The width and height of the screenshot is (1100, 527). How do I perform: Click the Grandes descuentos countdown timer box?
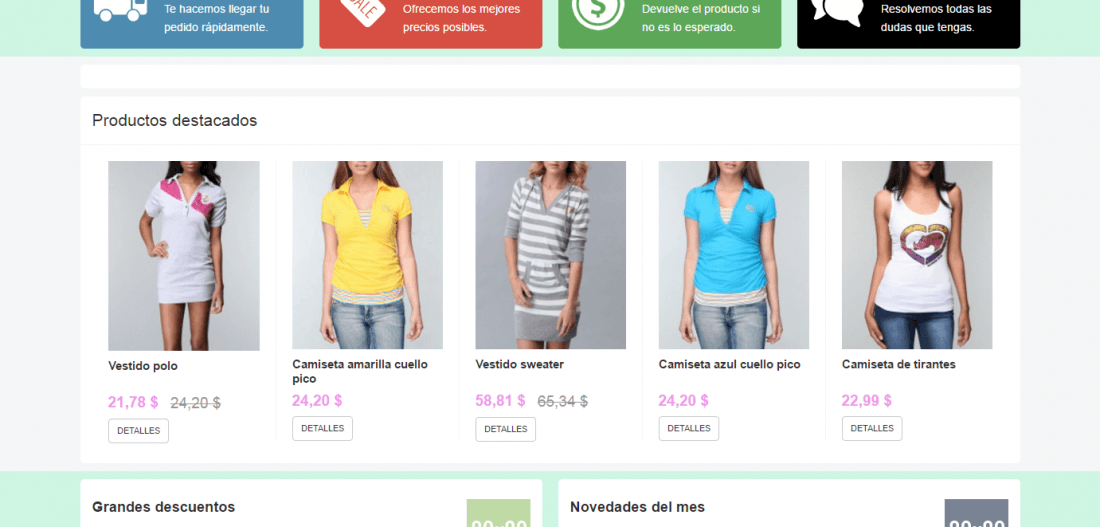498,513
